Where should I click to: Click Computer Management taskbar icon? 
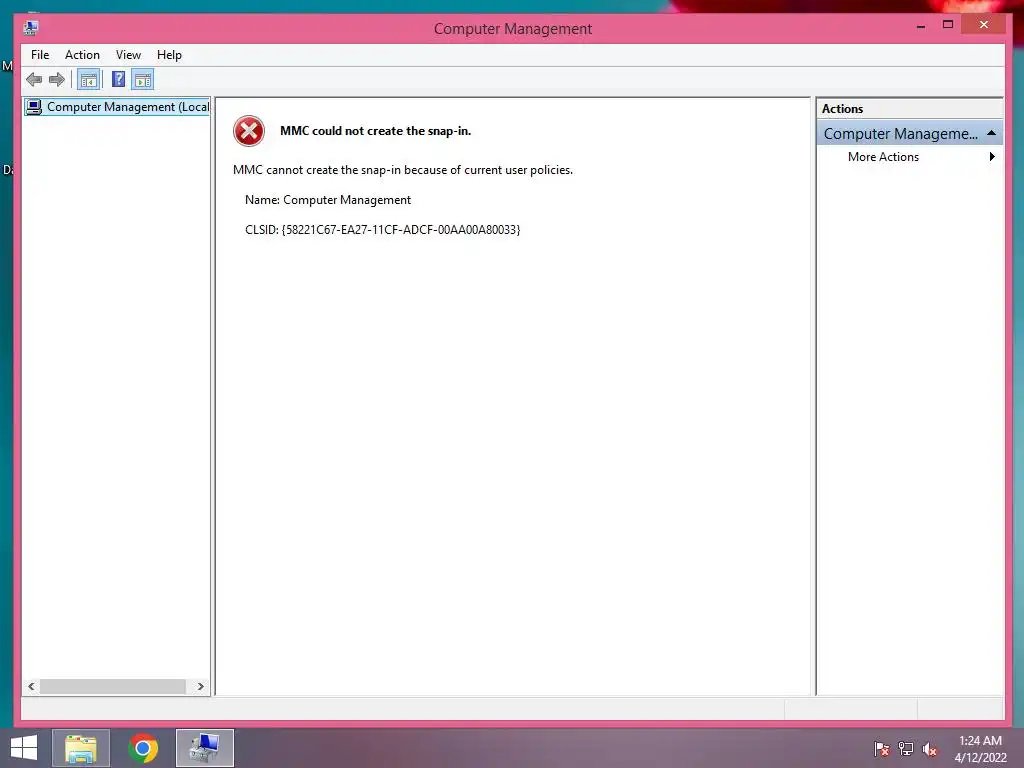(204, 748)
